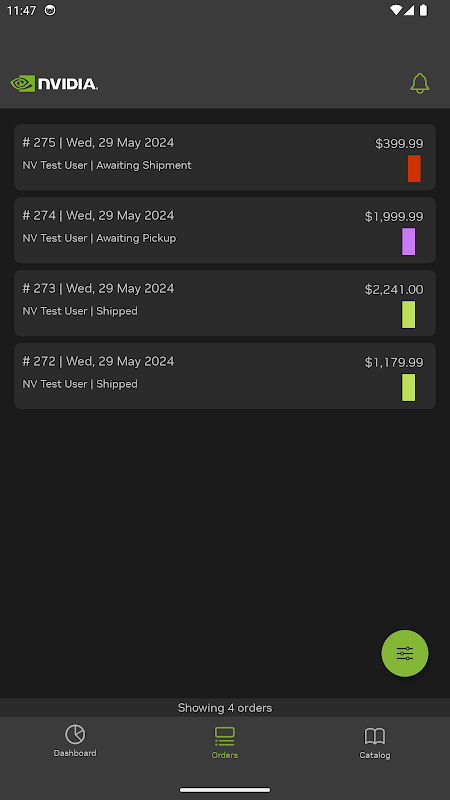Tap the NVIDIA logo in header
This screenshot has width=450, height=800.
[54, 84]
